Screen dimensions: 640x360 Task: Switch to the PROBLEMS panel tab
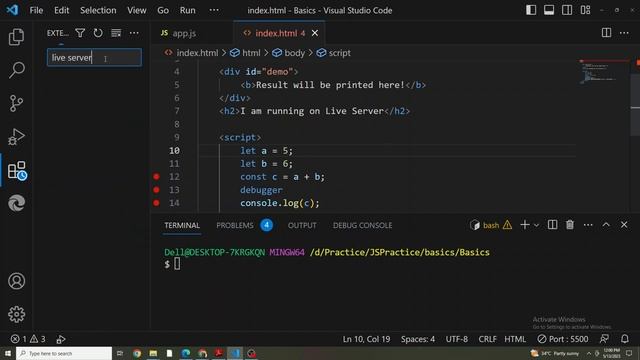point(235,225)
